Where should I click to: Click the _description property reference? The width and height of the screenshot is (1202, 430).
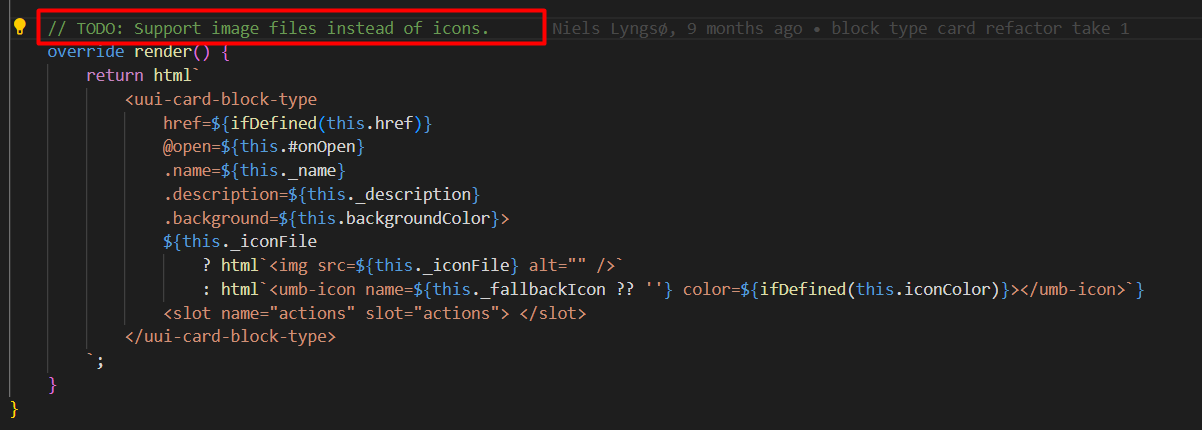(415, 195)
